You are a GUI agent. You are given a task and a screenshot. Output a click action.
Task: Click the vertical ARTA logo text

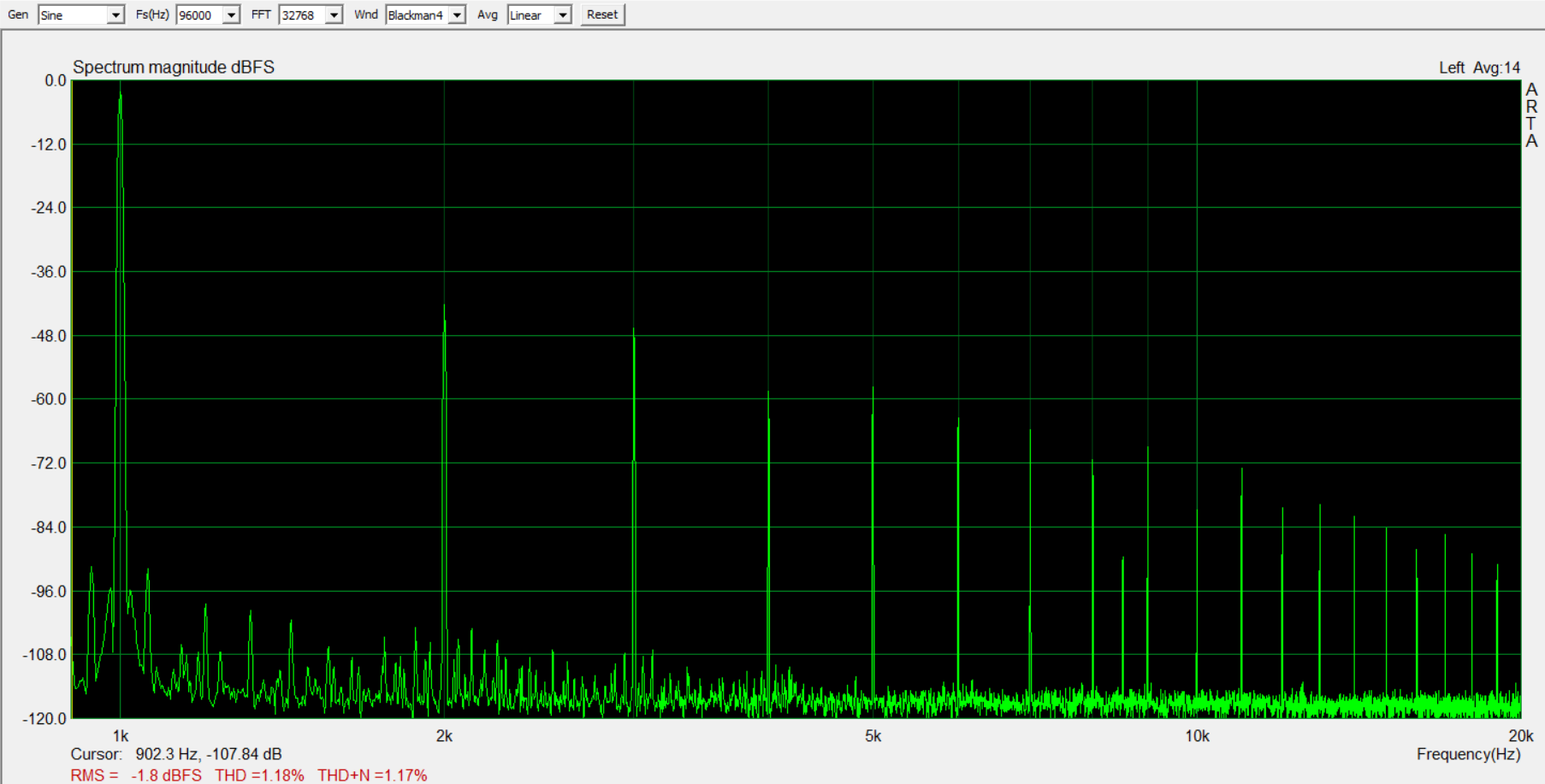(x=1531, y=115)
